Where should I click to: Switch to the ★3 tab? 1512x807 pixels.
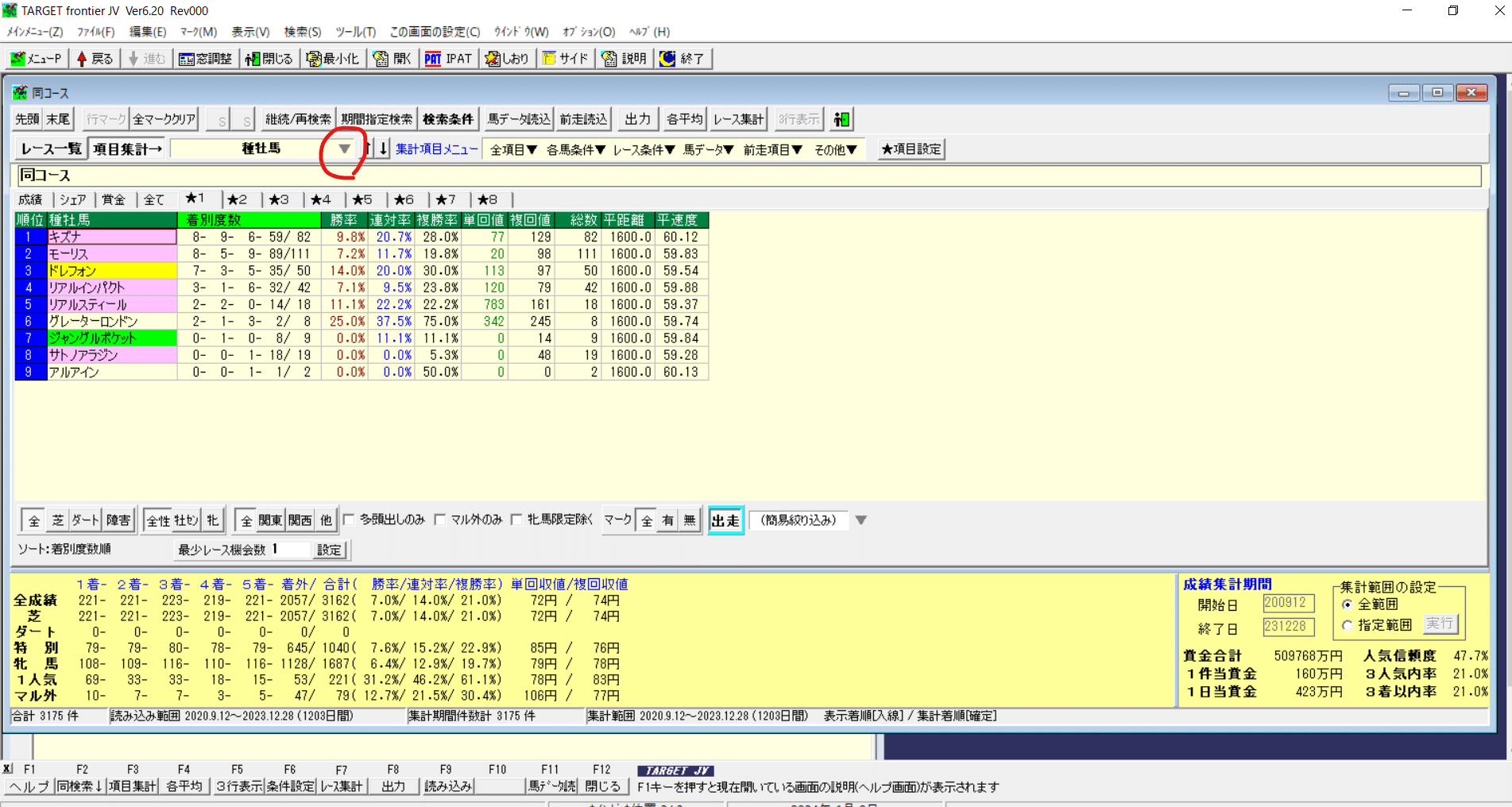(279, 199)
